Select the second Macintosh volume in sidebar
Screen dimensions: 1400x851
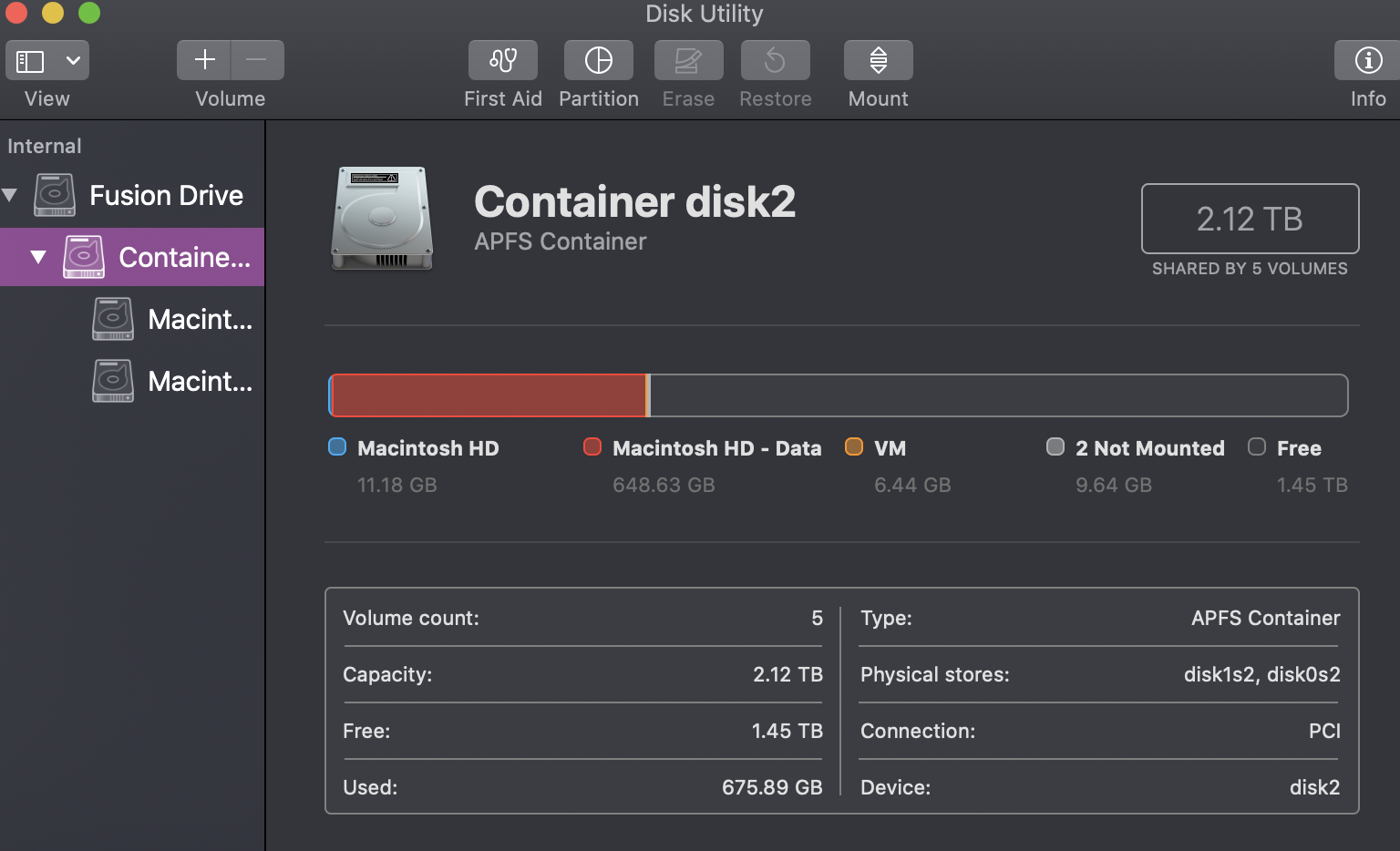(199, 381)
